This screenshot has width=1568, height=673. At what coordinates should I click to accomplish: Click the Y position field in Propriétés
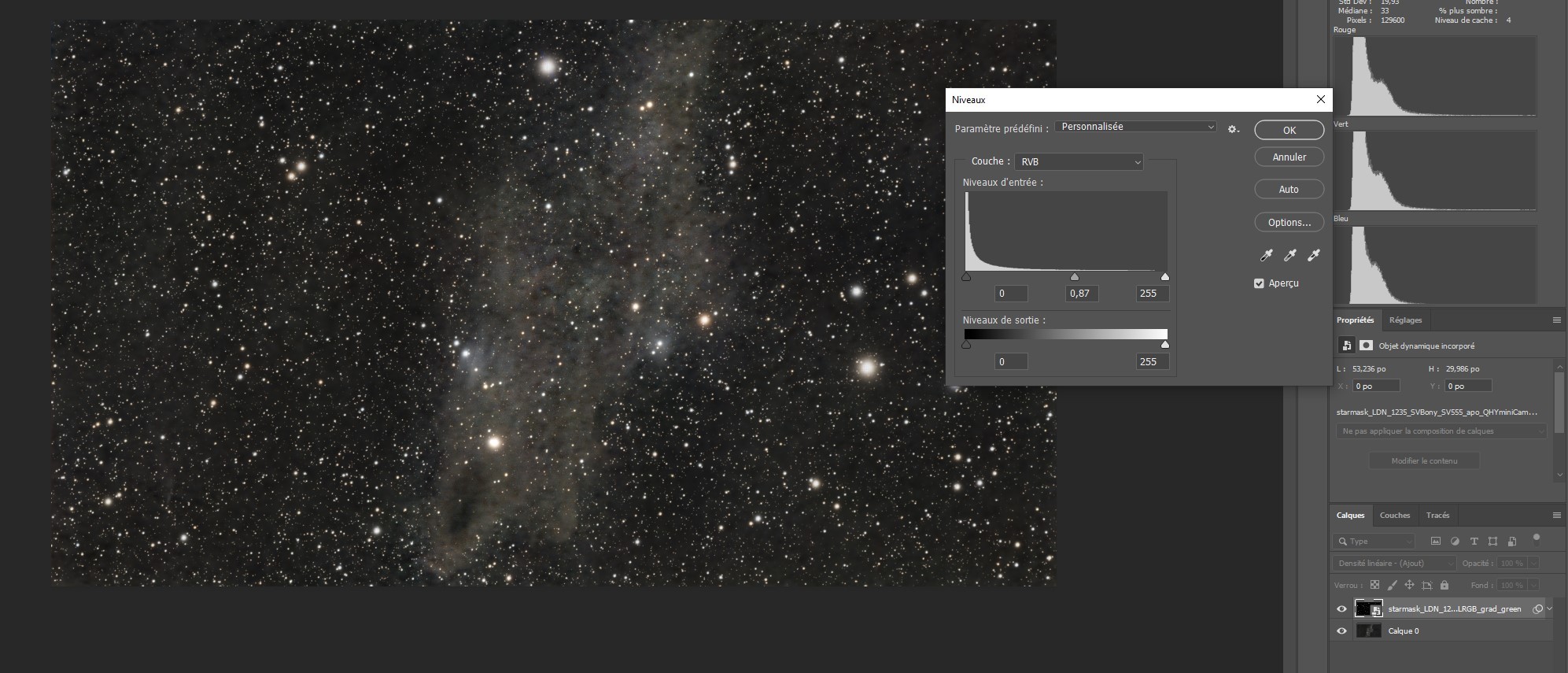pos(1468,386)
